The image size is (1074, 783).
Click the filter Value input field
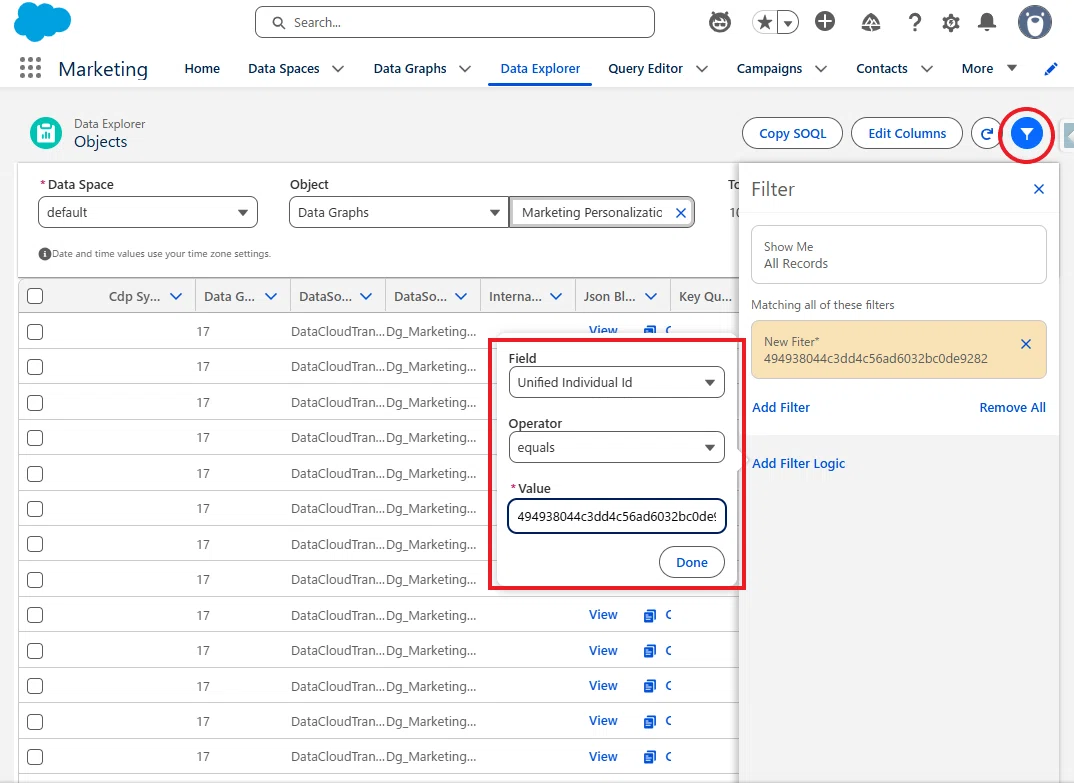pos(616,516)
